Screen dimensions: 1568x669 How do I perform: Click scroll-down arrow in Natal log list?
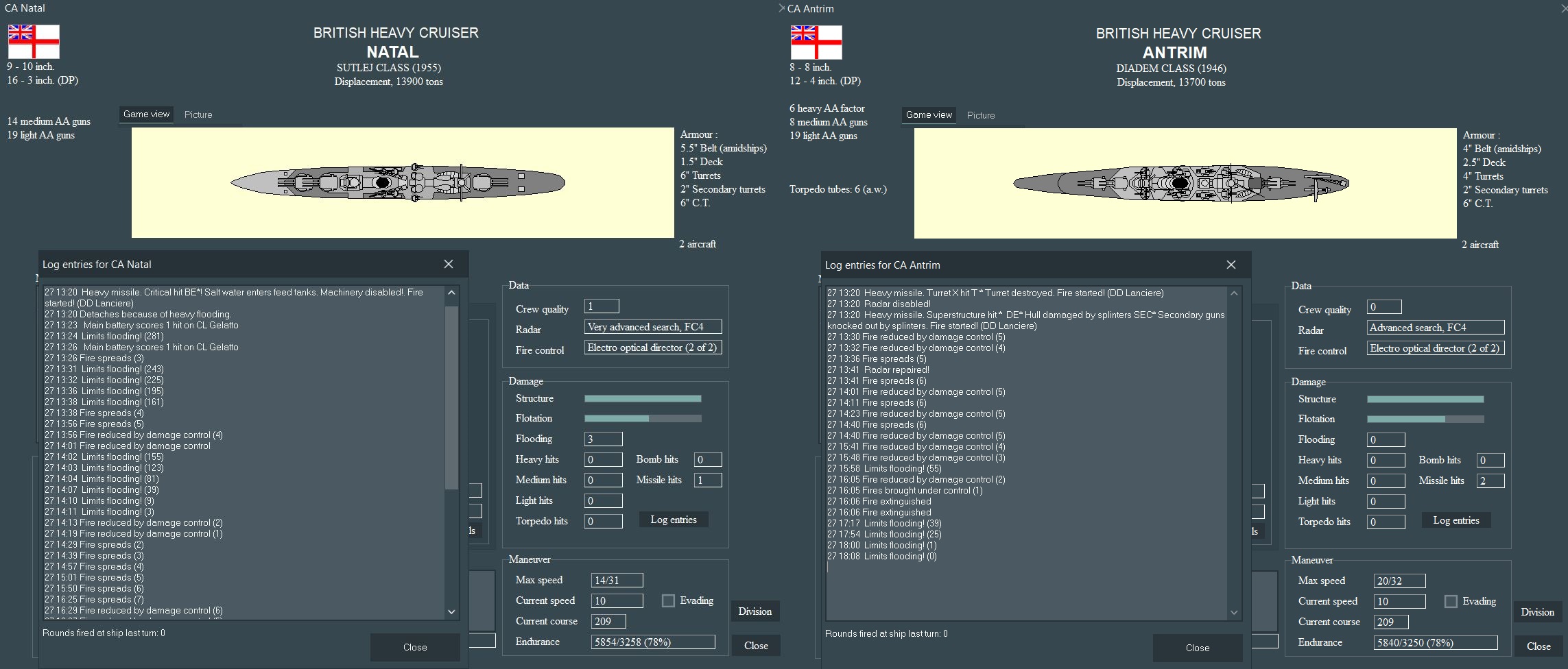pyautogui.click(x=451, y=611)
